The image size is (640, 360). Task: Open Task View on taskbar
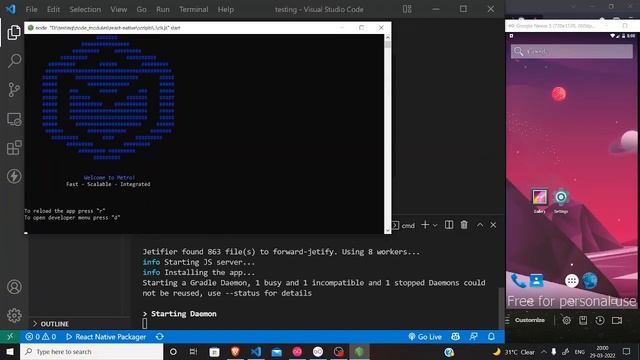(x=193, y=351)
